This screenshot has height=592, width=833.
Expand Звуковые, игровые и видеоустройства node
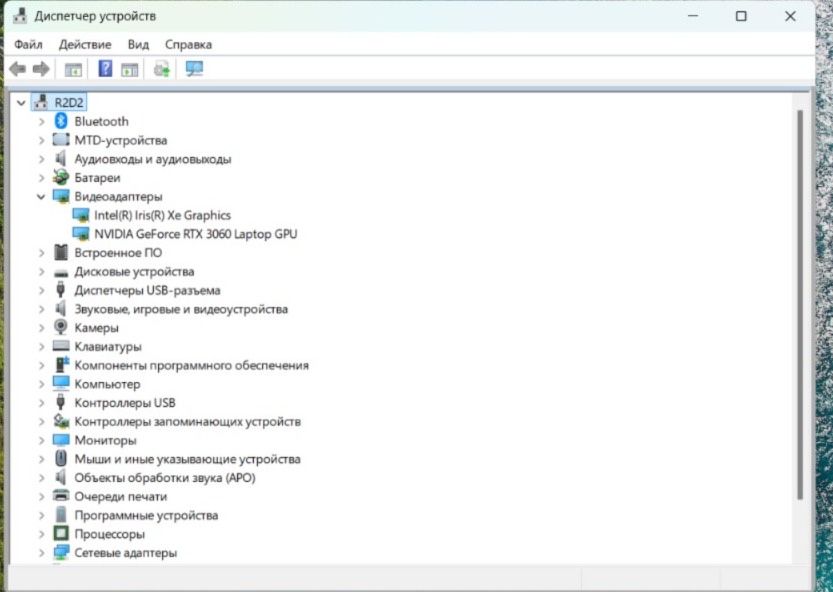pos(41,309)
